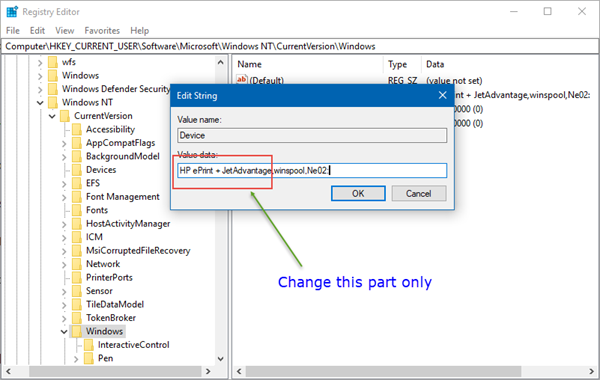
Task: Click the Fonts folder icon
Action: point(77,210)
